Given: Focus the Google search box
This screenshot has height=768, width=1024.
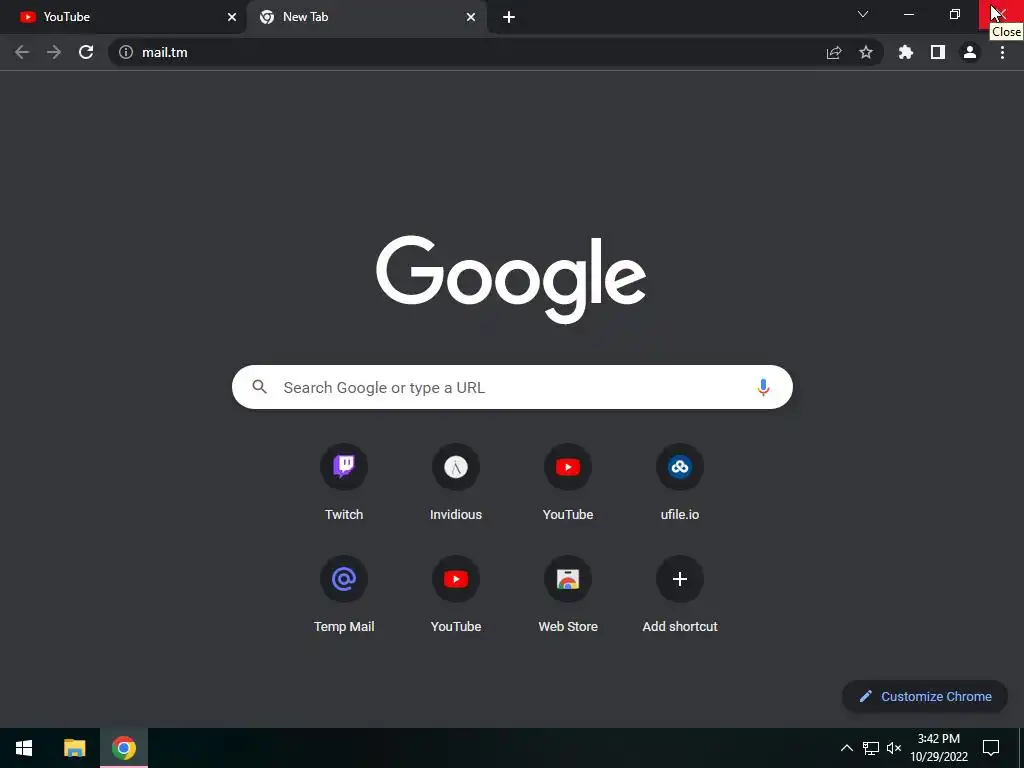Looking at the screenshot, I should coord(512,387).
